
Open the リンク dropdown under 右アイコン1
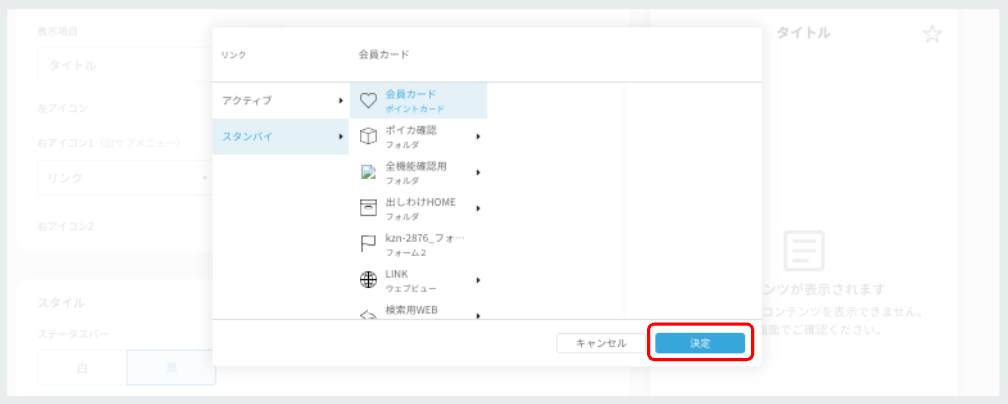pyautogui.click(x=125, y=178)
